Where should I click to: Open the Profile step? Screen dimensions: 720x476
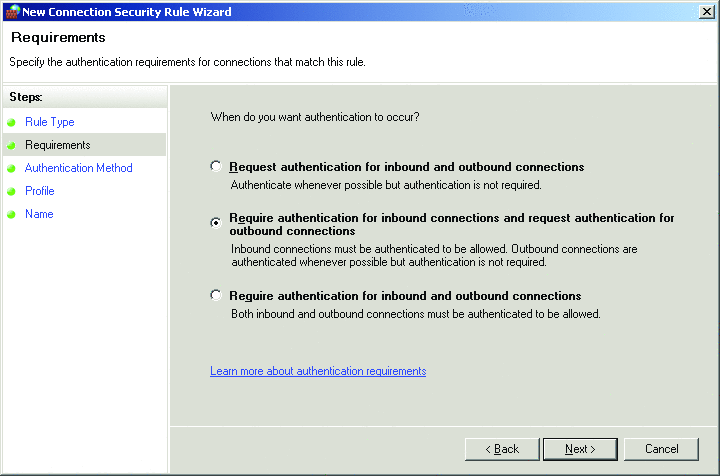click(x=40, y=191)
